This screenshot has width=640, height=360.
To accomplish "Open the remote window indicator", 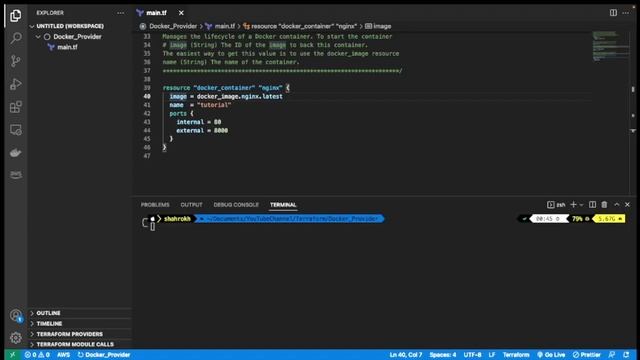I will (12, 355).
